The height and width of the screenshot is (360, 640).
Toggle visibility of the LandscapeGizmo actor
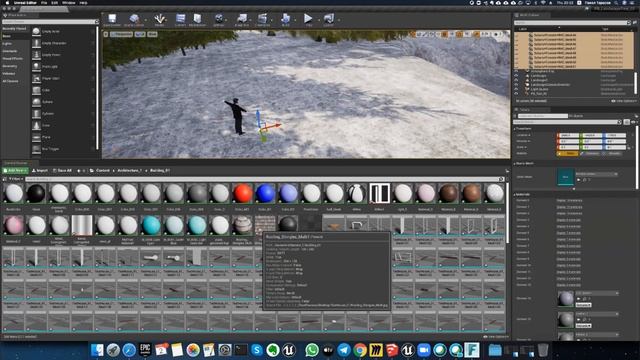[516, 85]
